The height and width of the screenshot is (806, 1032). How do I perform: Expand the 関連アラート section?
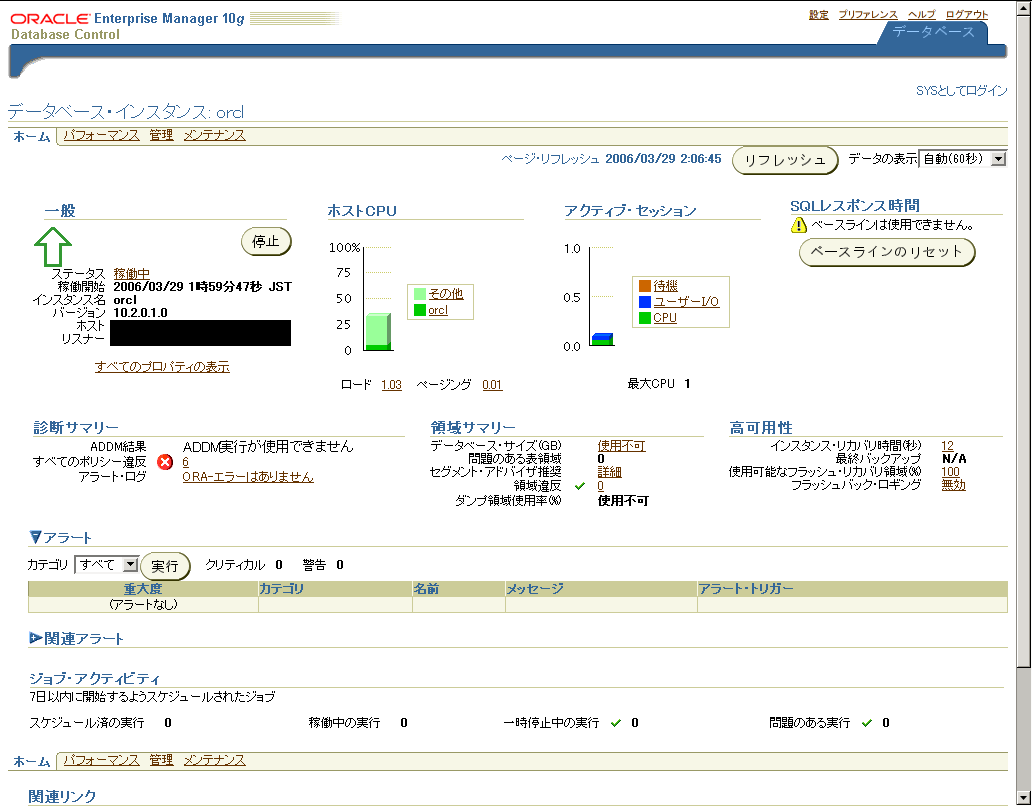click(36, 638)
